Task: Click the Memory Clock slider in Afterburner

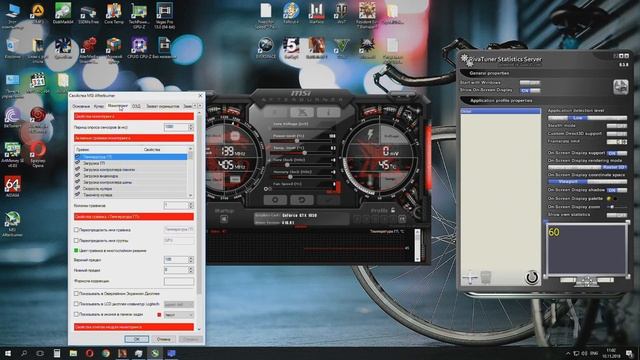Action: click(x=302, y=177)
